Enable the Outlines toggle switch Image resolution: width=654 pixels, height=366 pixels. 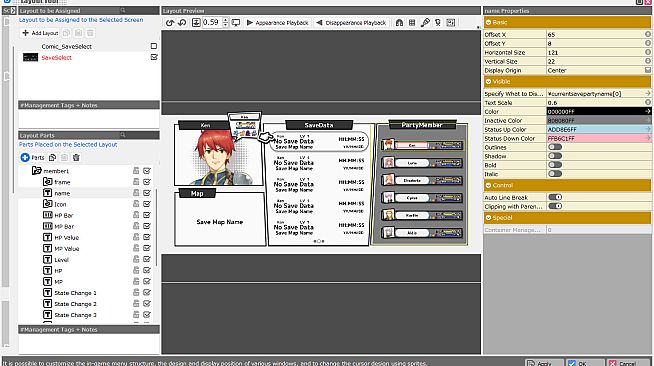coord(555,147)
